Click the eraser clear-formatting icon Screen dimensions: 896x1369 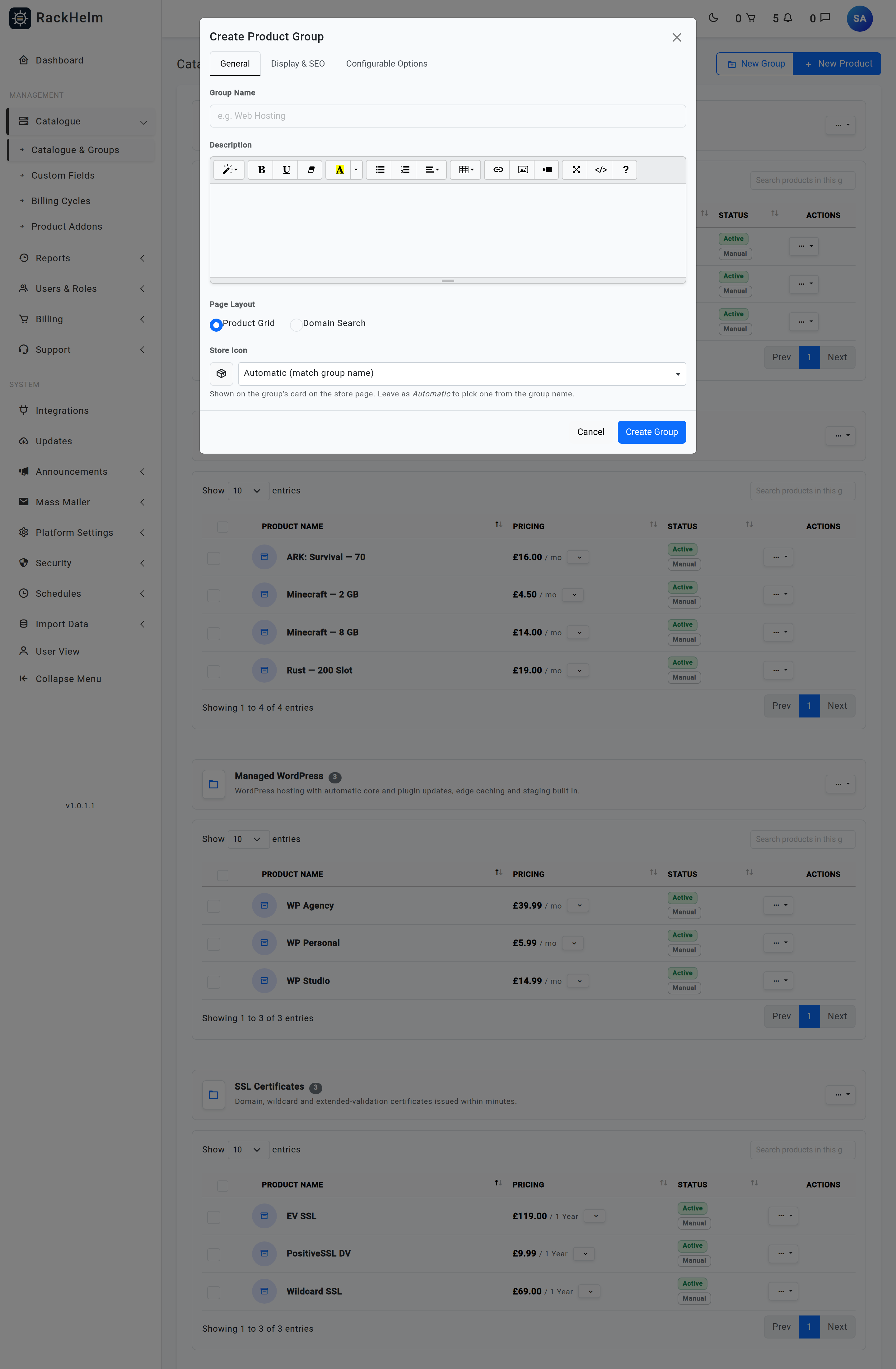tap(310, 170)
